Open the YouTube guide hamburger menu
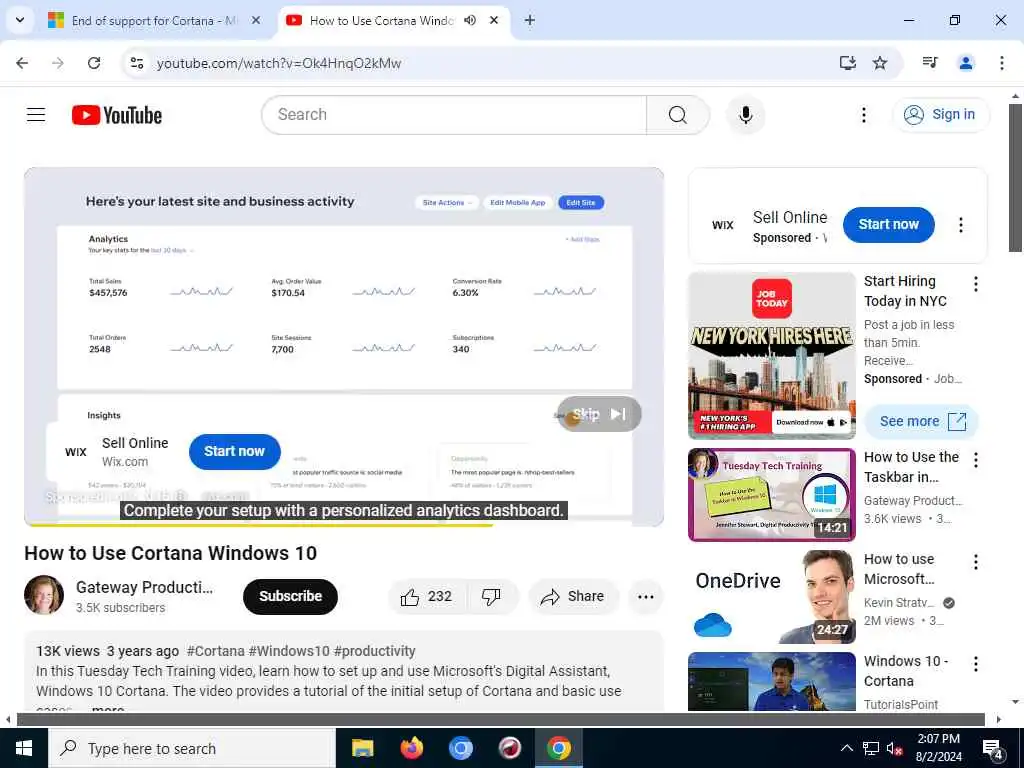 click(36, 115)
